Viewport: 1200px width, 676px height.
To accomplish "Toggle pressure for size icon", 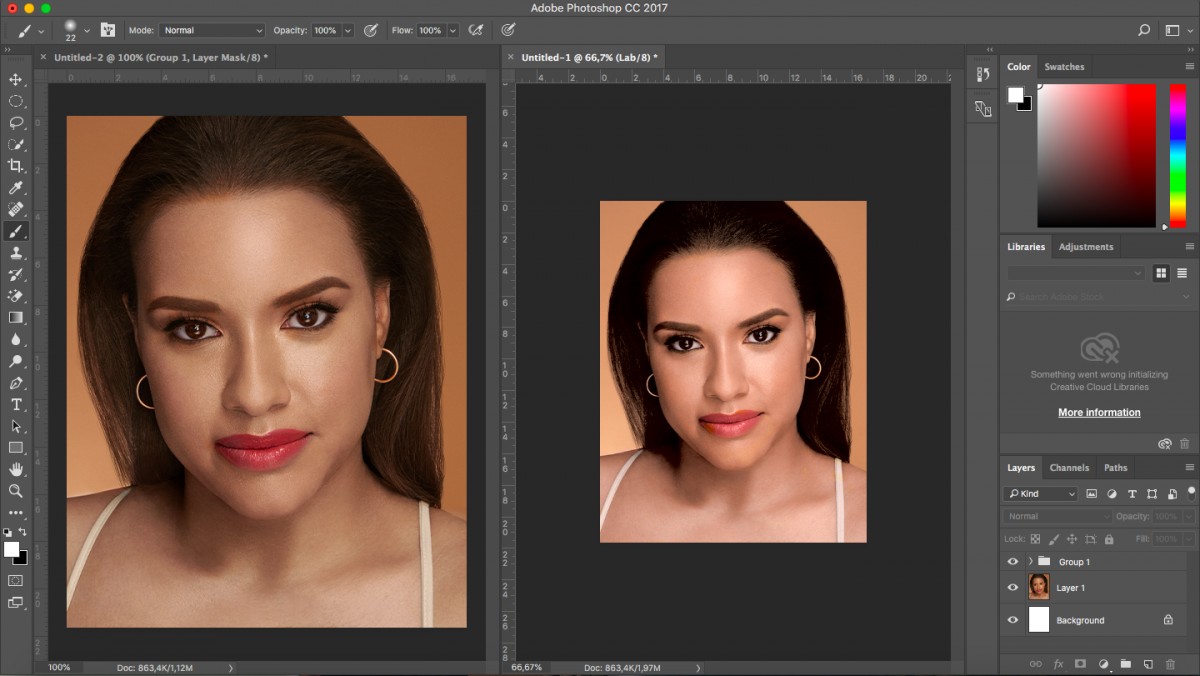I will (x=509, y=30).
